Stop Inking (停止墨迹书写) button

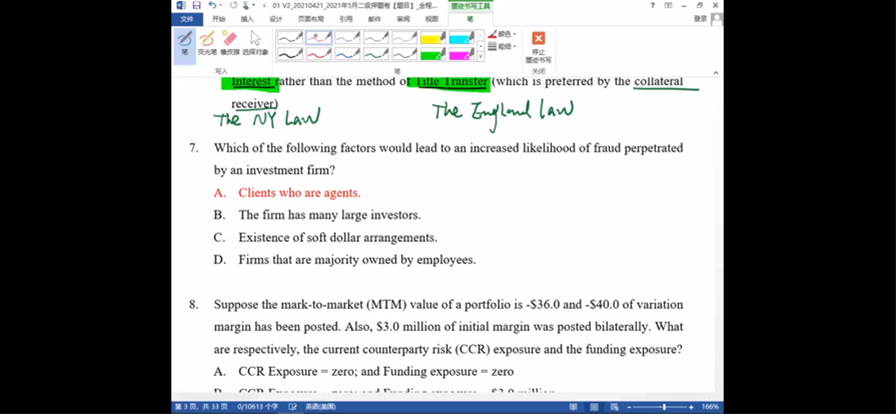(538, 47)
